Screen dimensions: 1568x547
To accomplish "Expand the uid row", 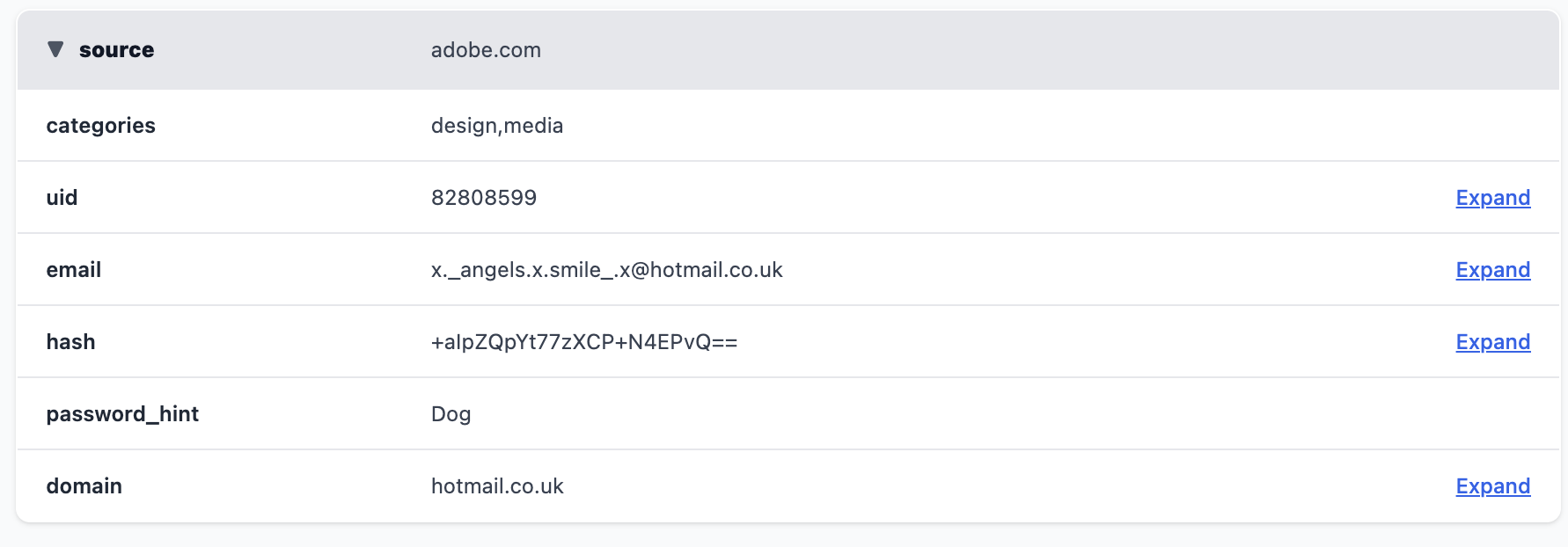I will (x=1492, y=198).
